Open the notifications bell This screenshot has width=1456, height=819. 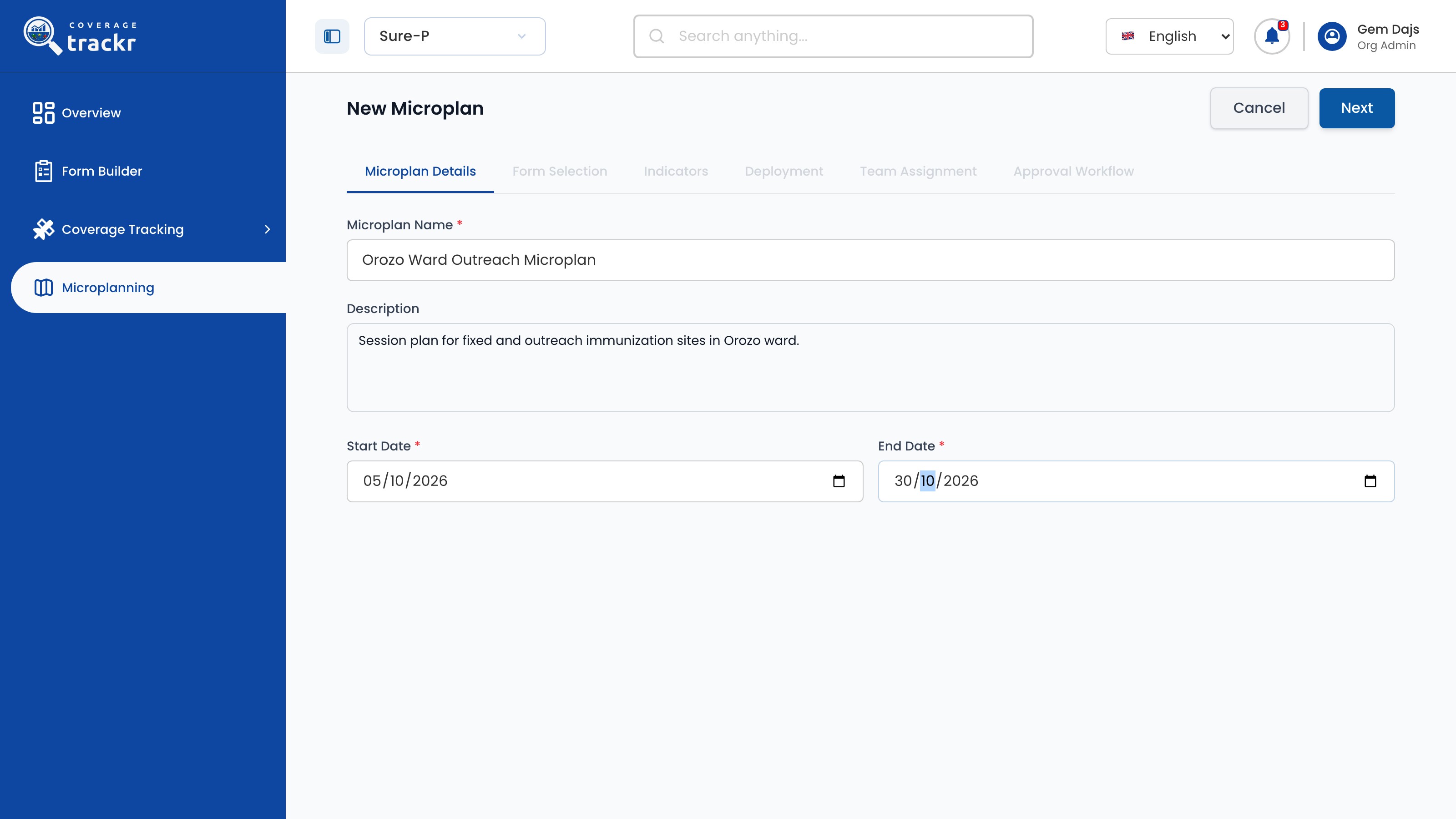(x=1272, y=36)
